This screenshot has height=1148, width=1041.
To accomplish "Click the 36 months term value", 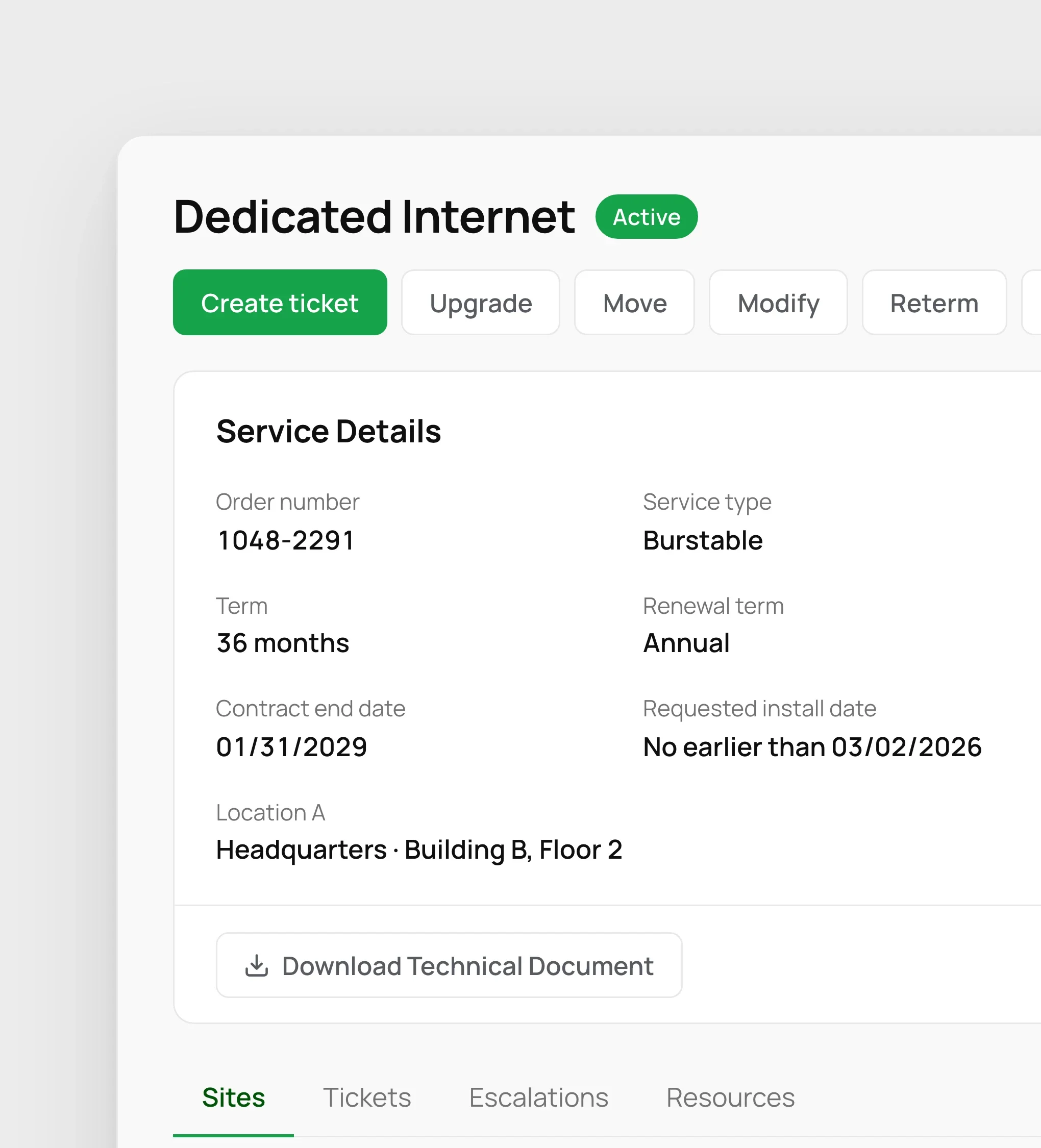I will pyautogui.click(x=283, y=643).
